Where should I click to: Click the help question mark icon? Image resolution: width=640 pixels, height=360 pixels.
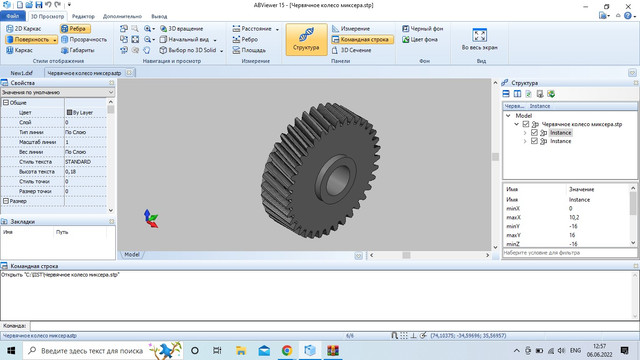[x=628, y=16]
